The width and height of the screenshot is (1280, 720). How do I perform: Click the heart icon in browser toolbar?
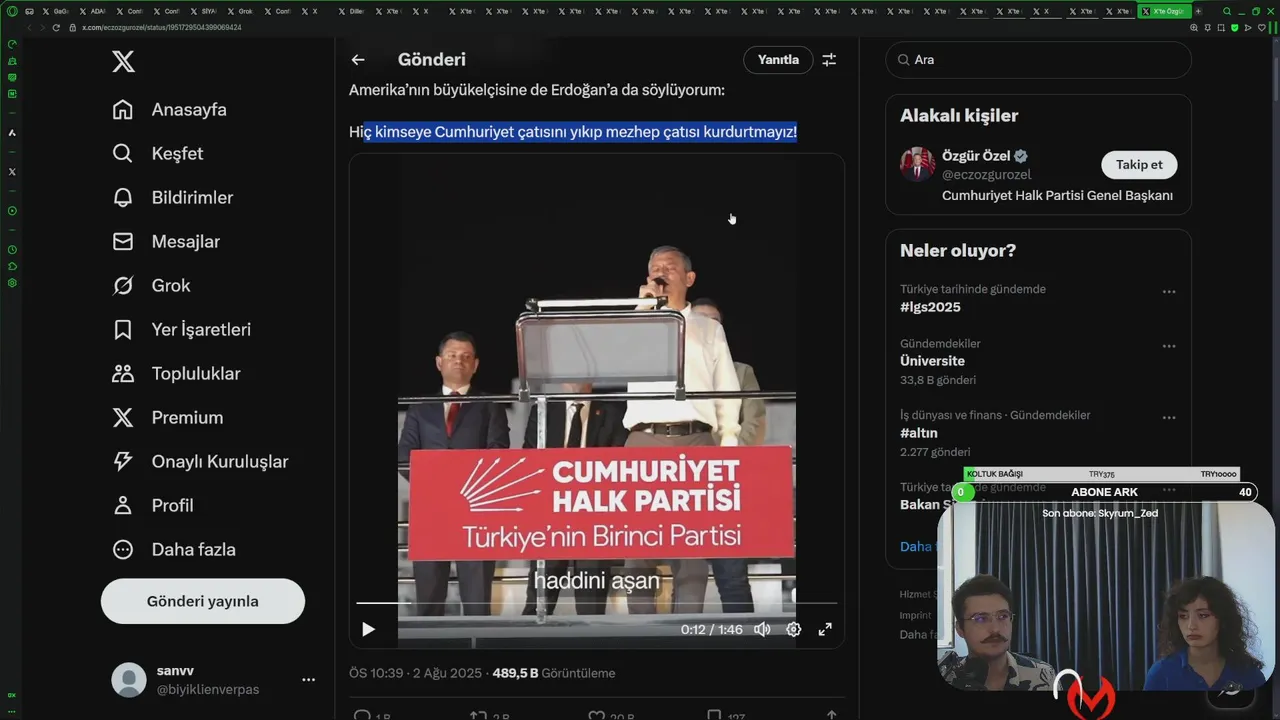[1261, 27]
